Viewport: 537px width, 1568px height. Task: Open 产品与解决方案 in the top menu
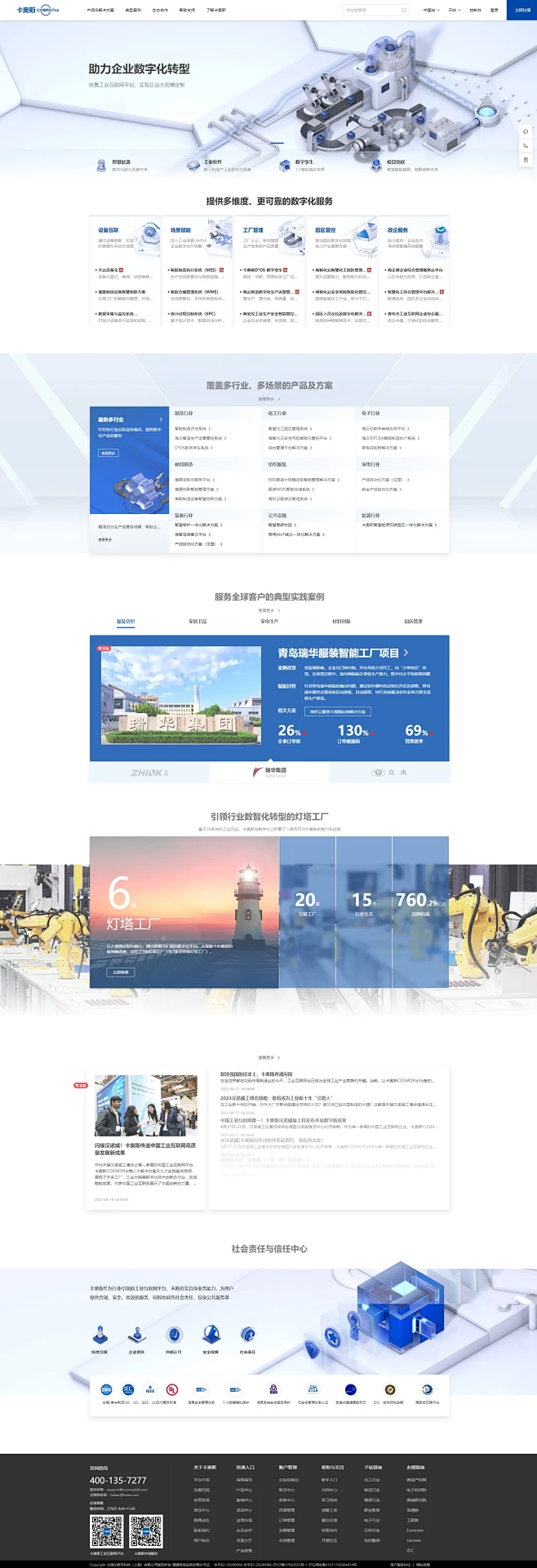pos(100,11)
